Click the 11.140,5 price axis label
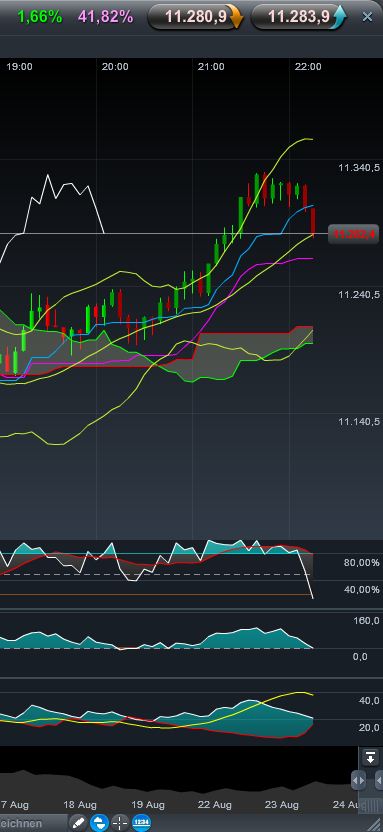Image resolution: width=383 pixels, height=832 pixels. tap(359, 421)
